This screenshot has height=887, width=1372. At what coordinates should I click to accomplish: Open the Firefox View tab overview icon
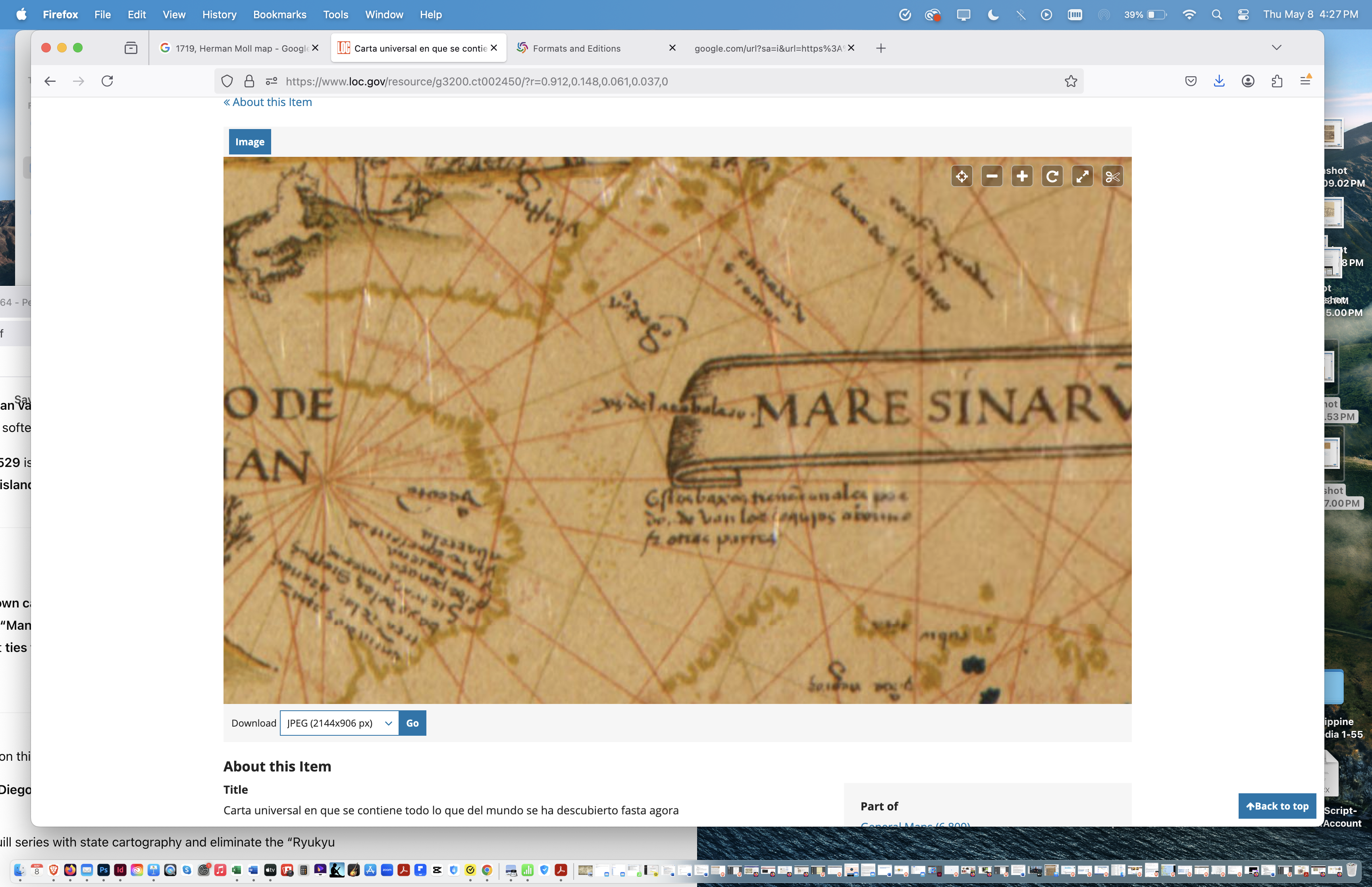131,48
